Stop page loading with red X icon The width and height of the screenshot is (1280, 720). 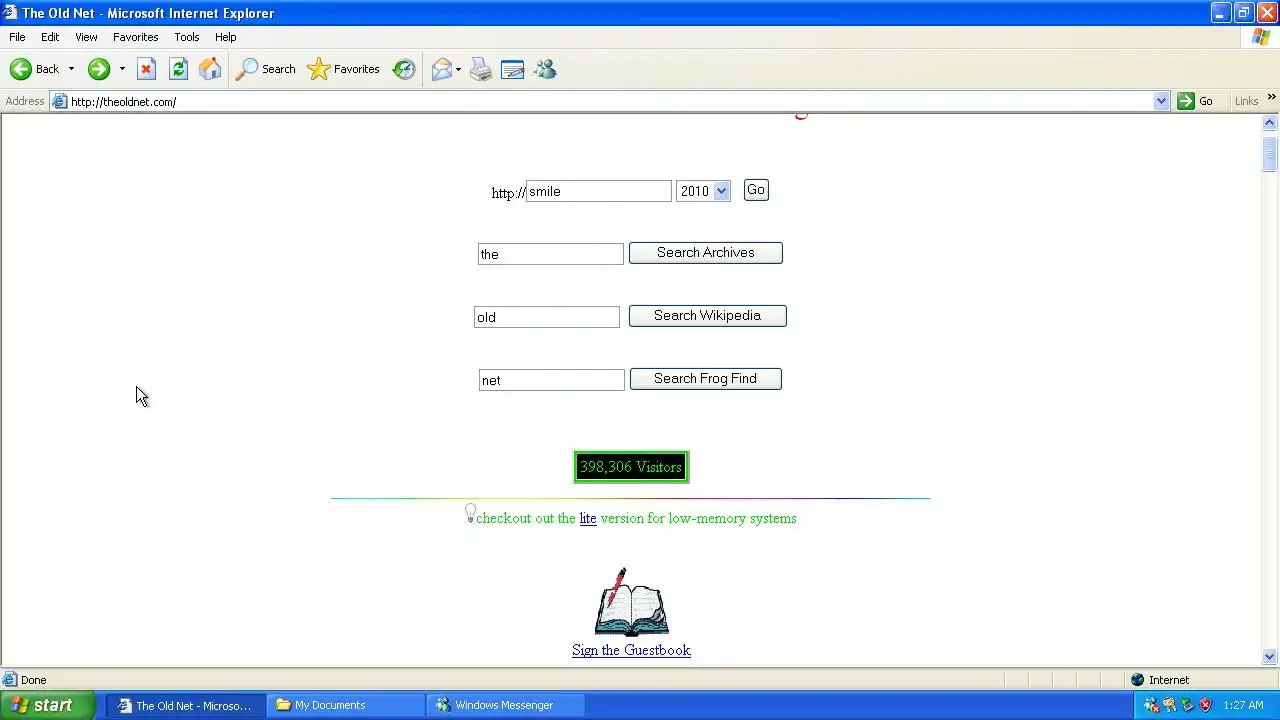146,69
